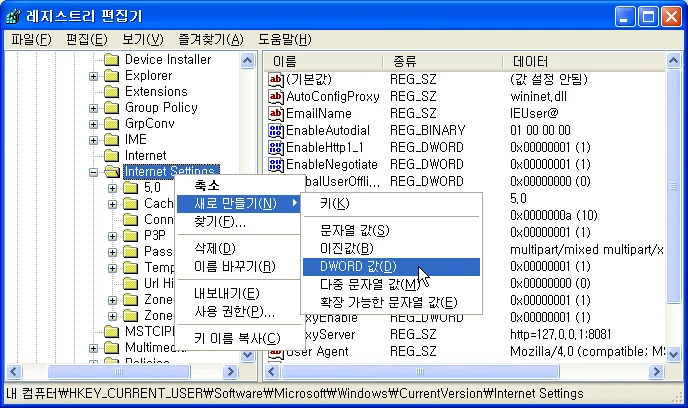This screenshot has width=688, height=408.
Task: Click the string icon of (기본값) value
Action: click(276, 79)
